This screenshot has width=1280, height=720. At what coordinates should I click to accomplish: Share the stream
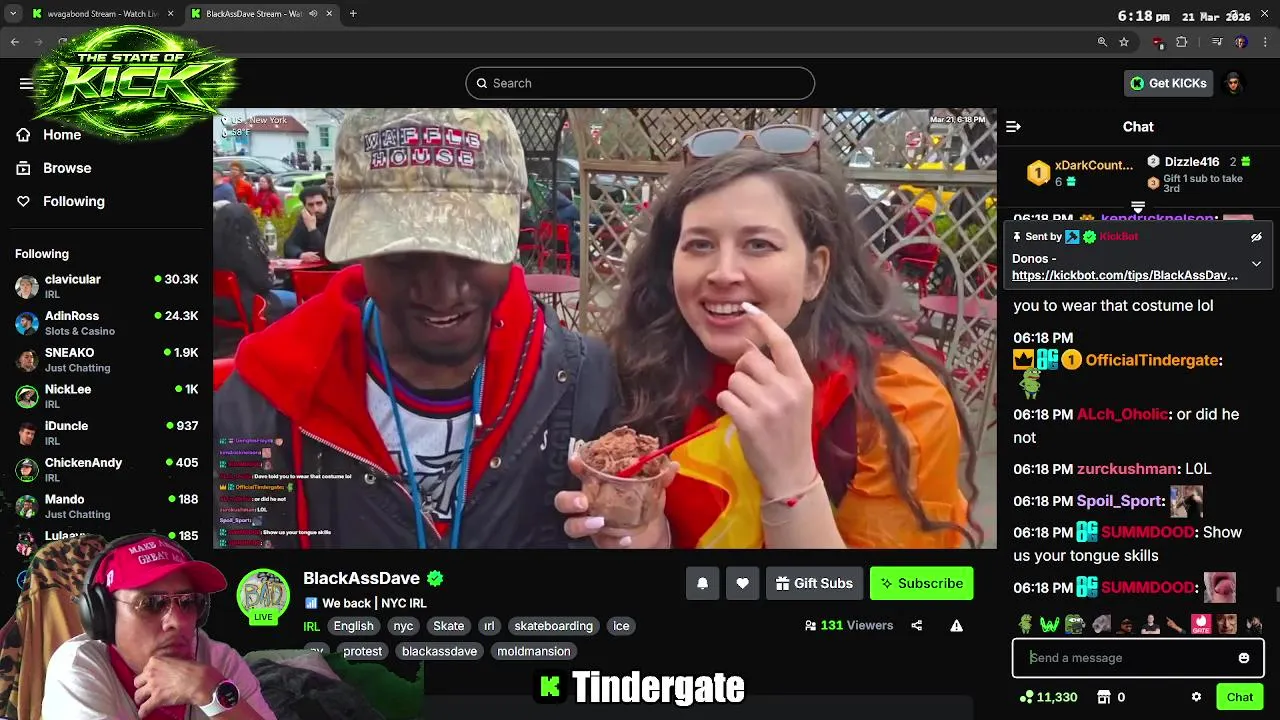(x=916, y=626)
